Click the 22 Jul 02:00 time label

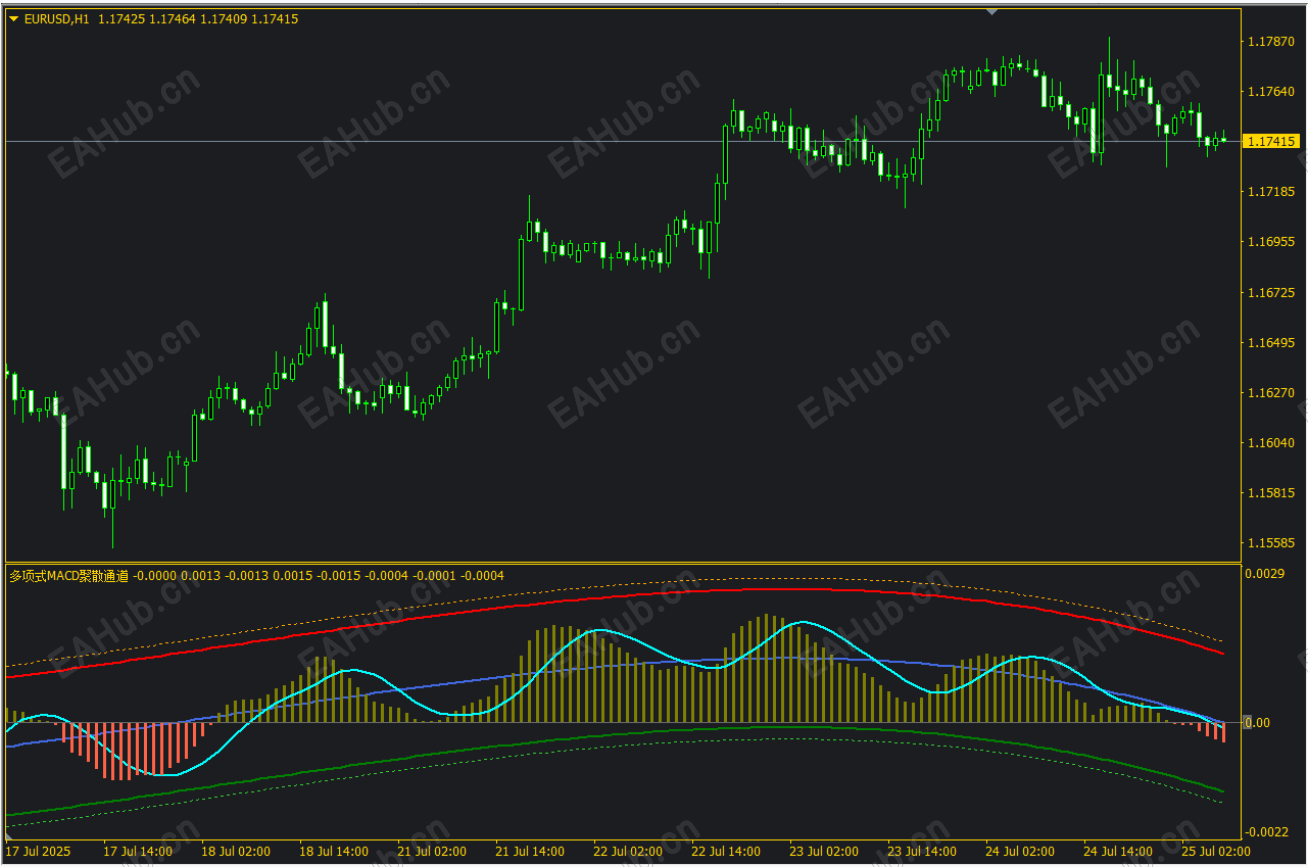pyautogui.click(x=628, y=851)
